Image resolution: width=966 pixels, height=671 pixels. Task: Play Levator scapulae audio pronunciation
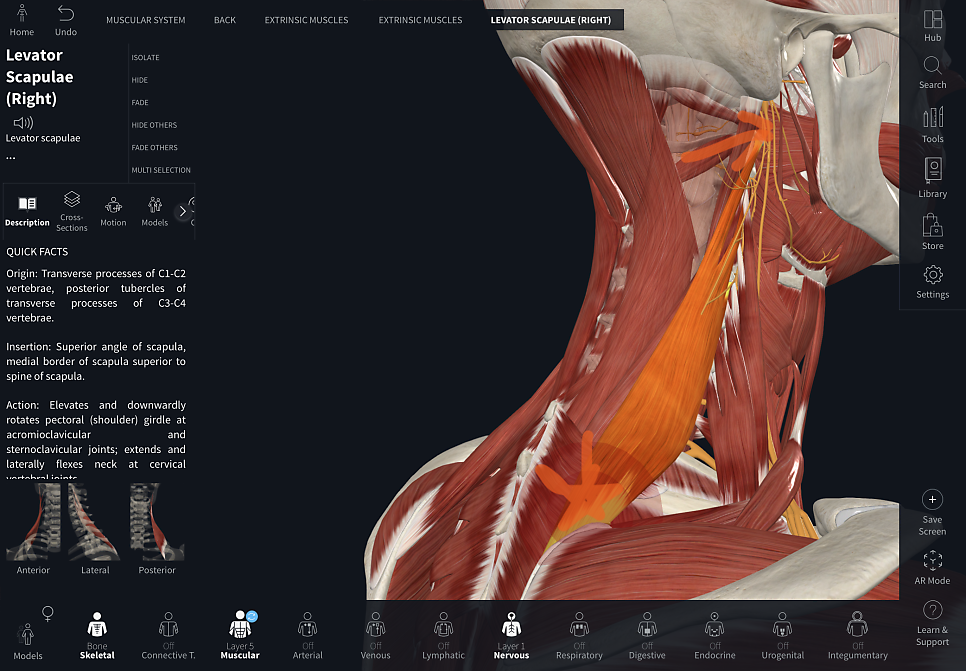click(x=23, y=123)
